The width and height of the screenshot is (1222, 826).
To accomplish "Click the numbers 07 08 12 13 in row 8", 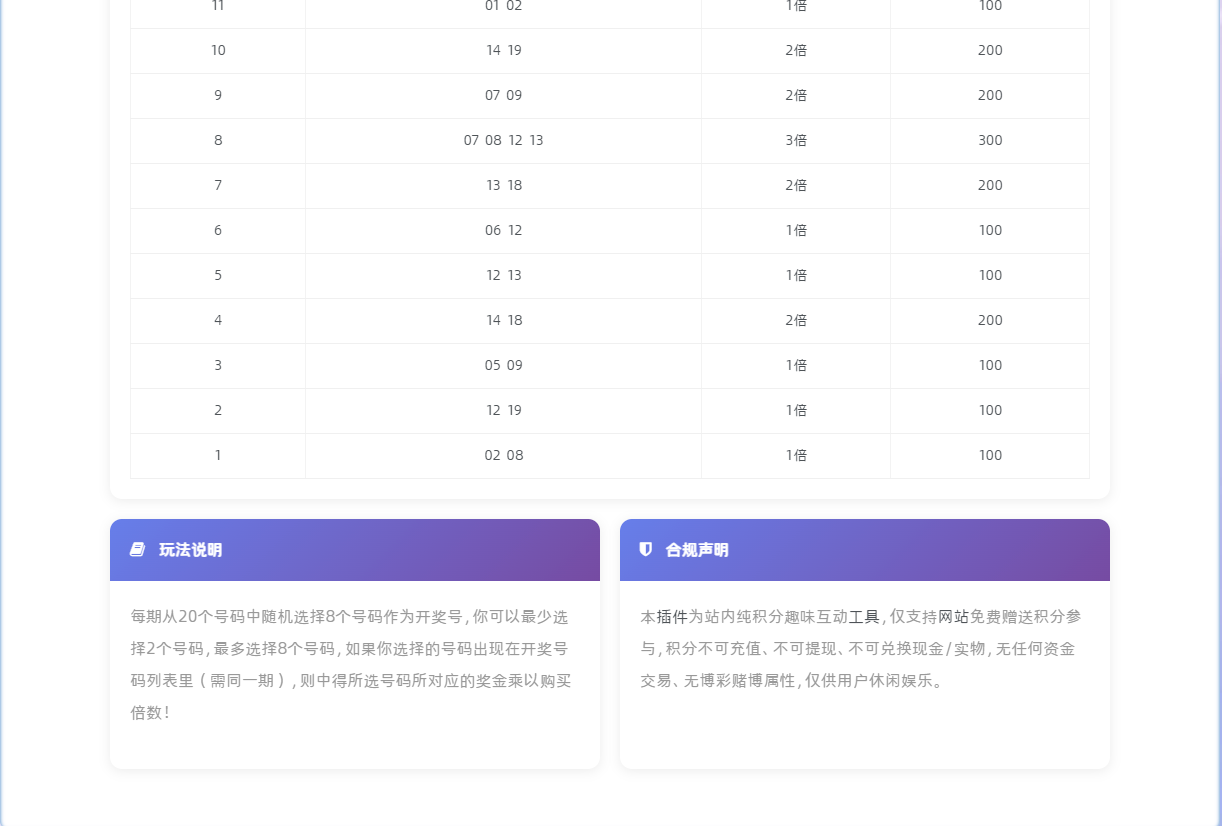I will [x=503, y=140].
